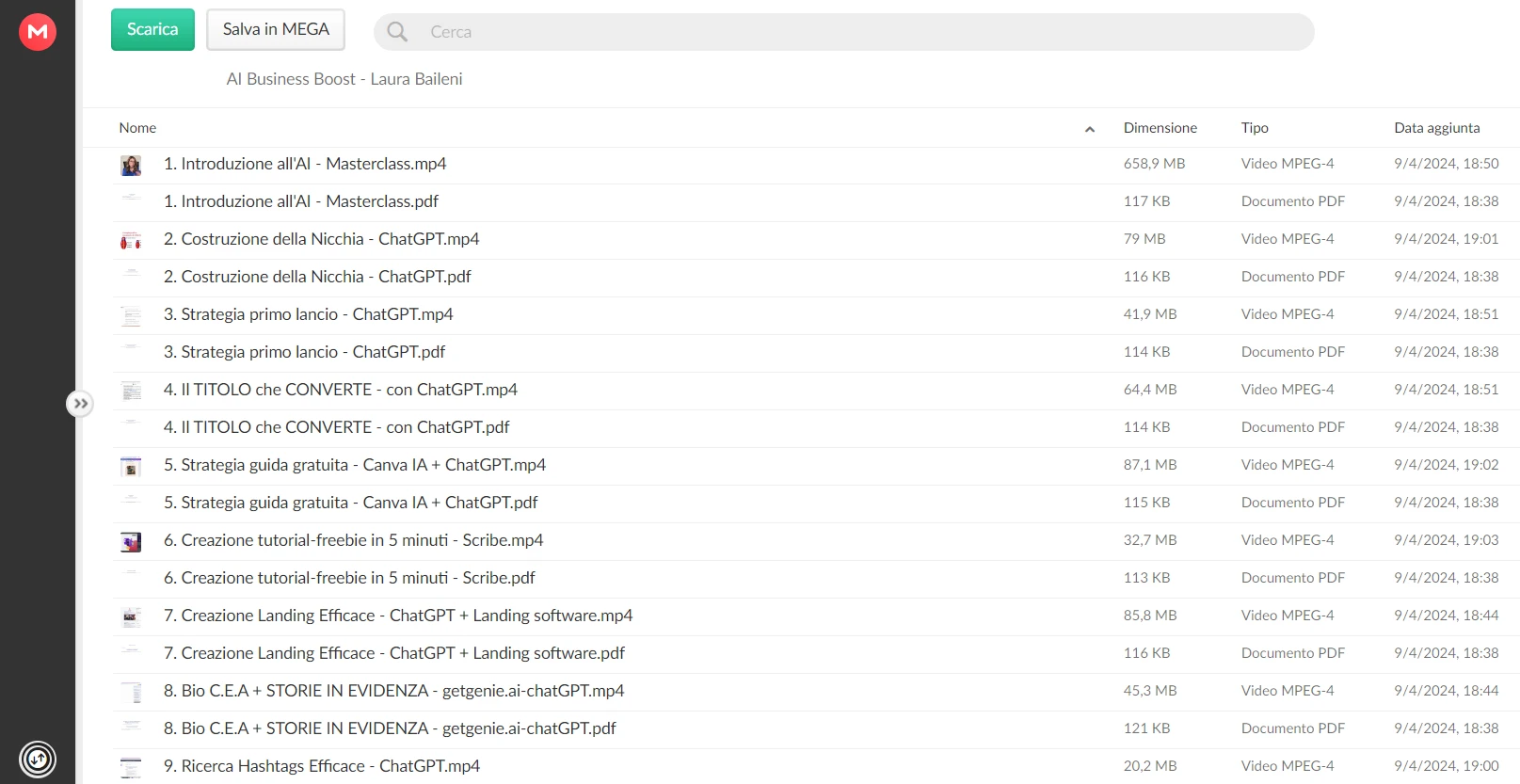This screenshot has height=784, width=1520.
Task: Select 9. Ricerca Hashtags Efficace - ChatGPT.mp4
Action: tap(322, 766)
